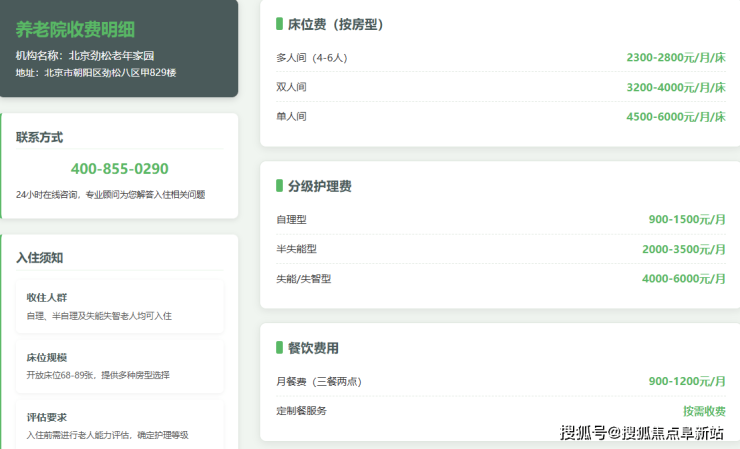The height and width of the screenshot is (449, 740).
Task: Click the 双人间 row label
Action: point(291,87)
